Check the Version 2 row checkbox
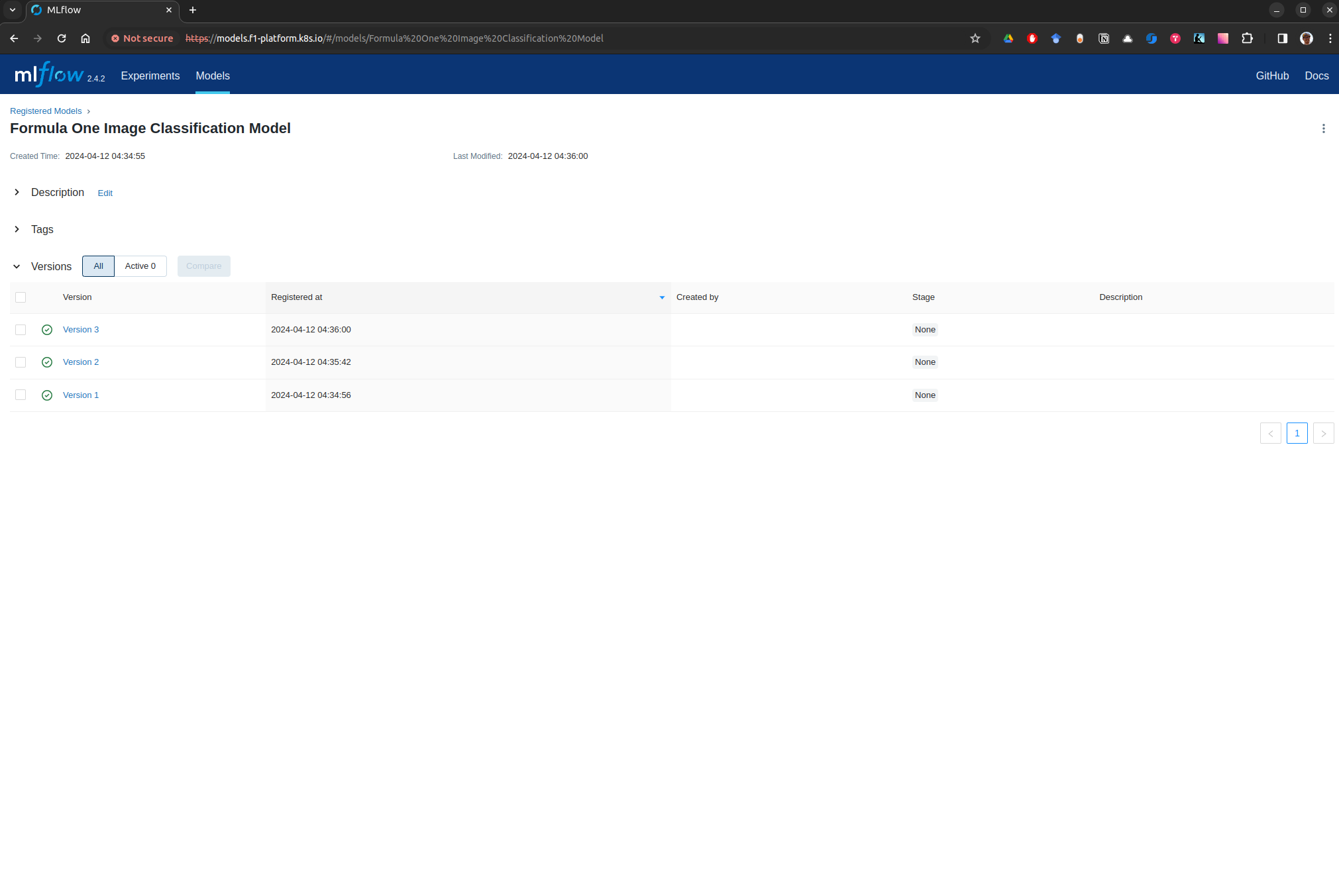 click(x=21, y=362)
